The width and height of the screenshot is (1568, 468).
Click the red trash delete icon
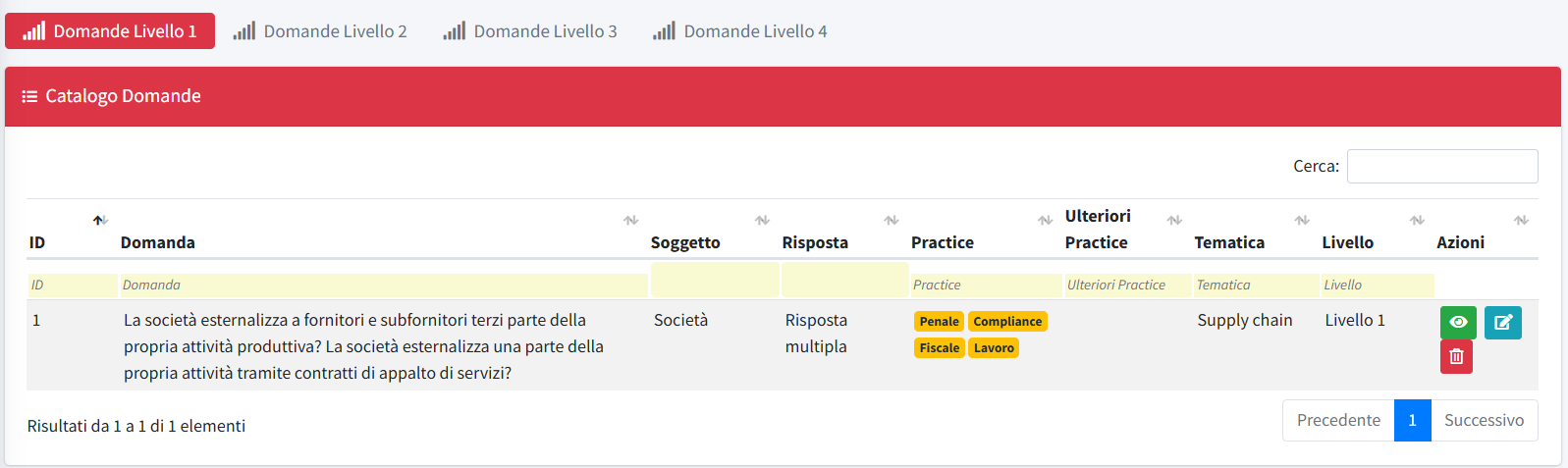tap(1456, 356)
